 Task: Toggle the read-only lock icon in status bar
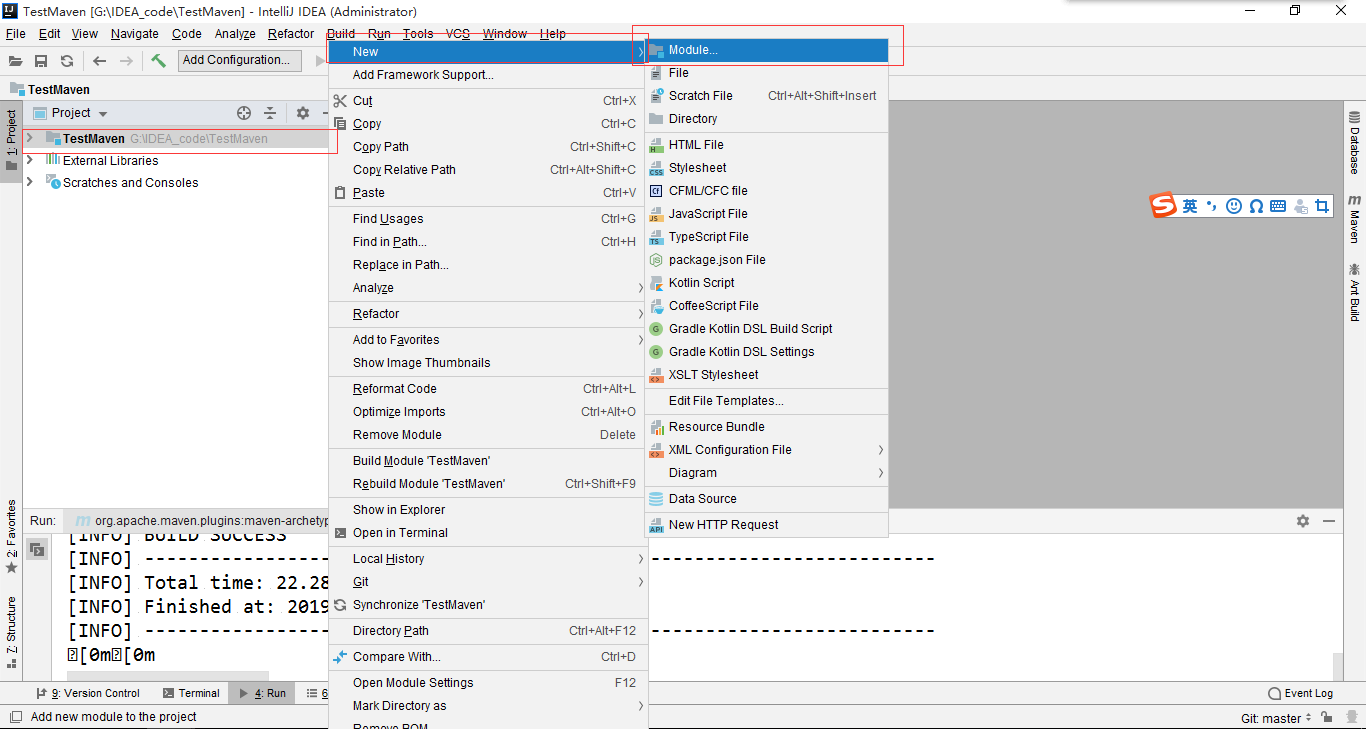(1326, 717)
